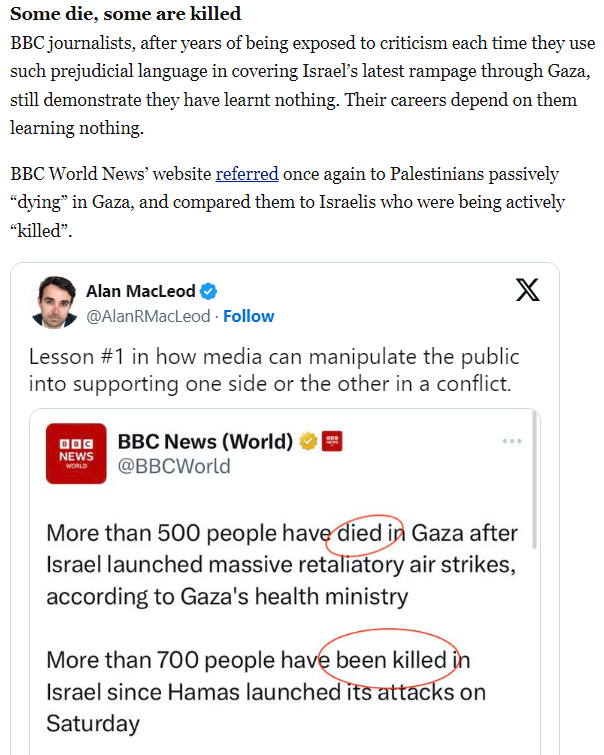Click the red-circled "been killed" phrase
The width and height of the screenshot is (604, 755).
[x=388, y=660]
